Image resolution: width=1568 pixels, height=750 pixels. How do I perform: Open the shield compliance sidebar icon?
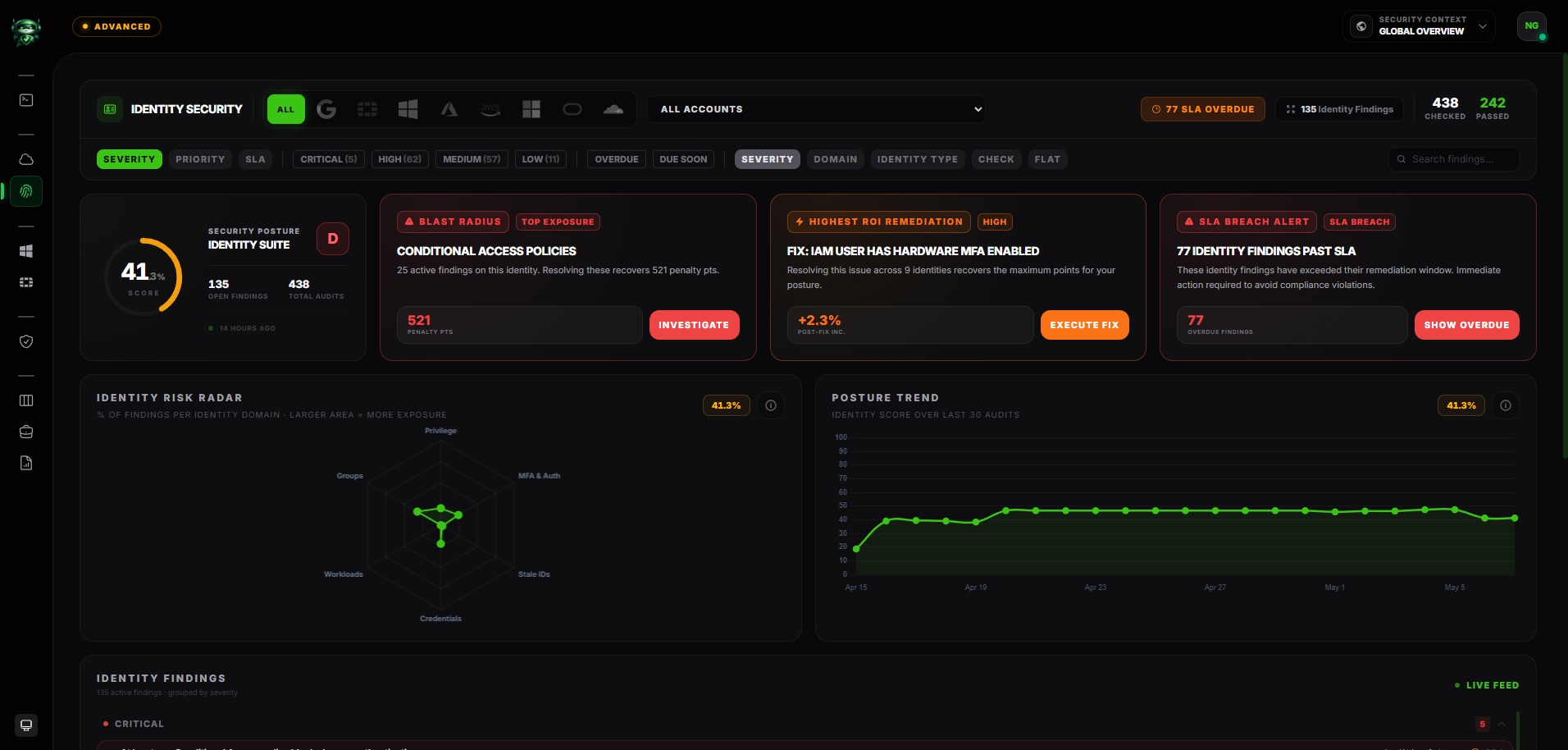click(x=26, y=341)
